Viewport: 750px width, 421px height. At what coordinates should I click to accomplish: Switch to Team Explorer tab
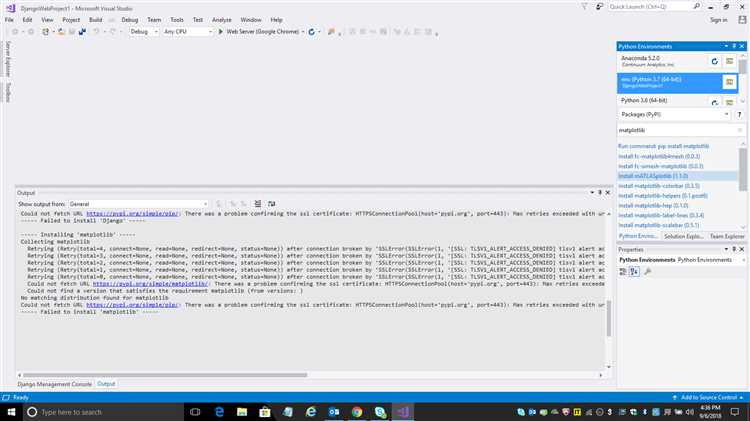click(727, 236)
